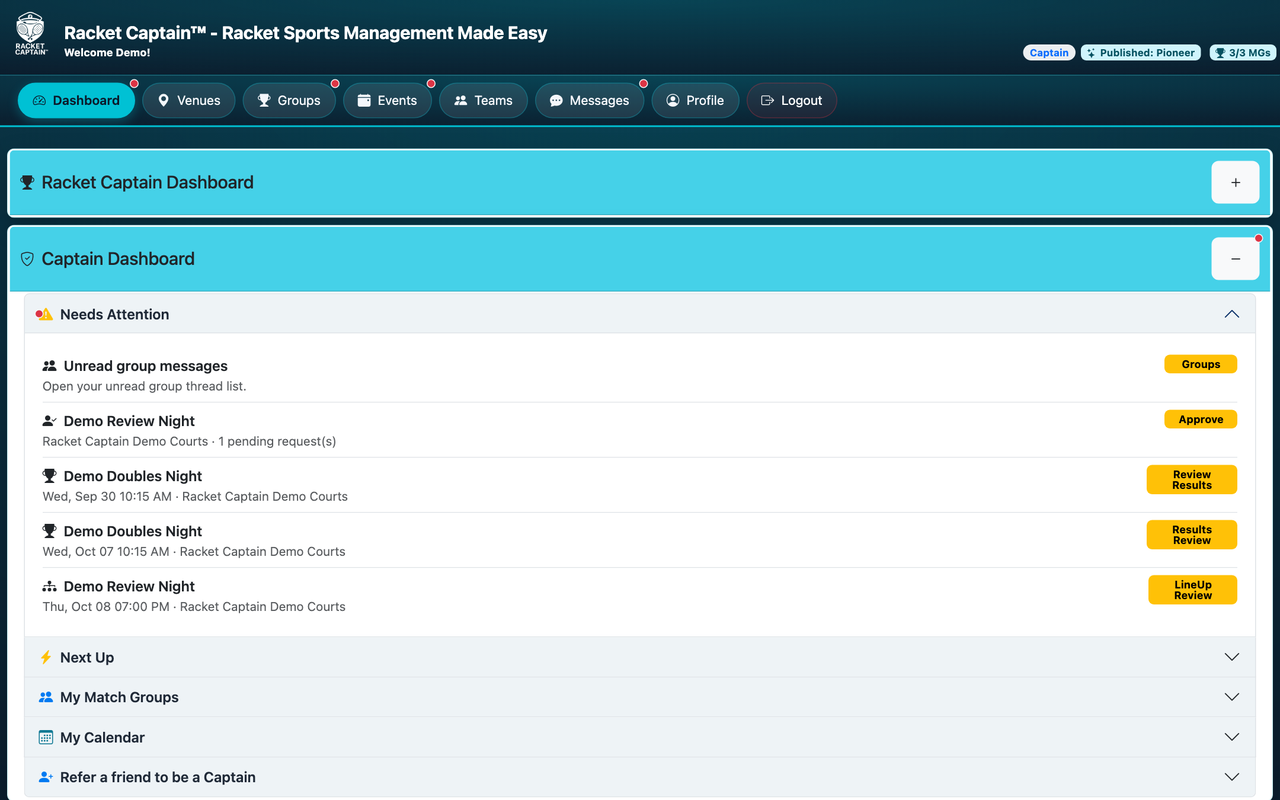
Task: Click Review Results for Sep 30 event
Action: tap(1191, 480)
